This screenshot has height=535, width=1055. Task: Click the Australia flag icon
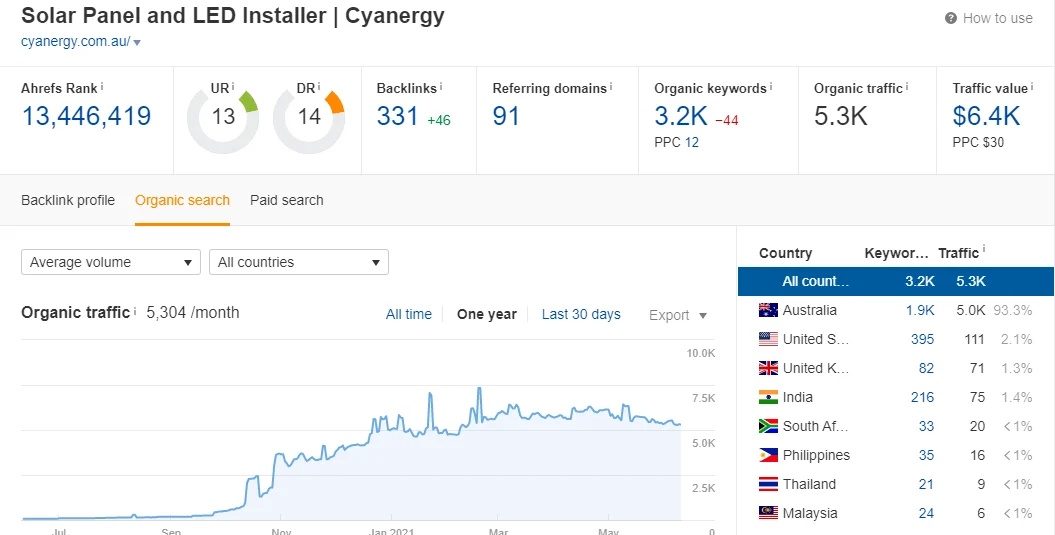pyautogui.click(x=768, y=310)
